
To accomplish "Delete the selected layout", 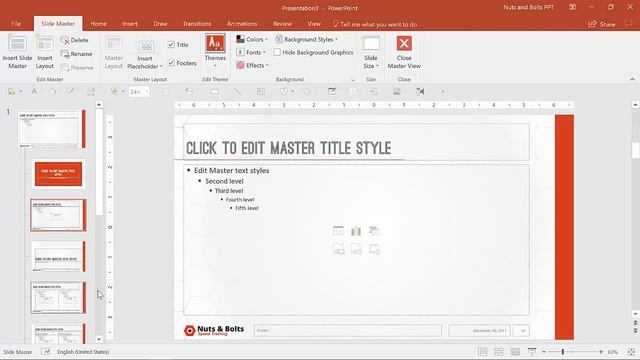I will point(75,40).
